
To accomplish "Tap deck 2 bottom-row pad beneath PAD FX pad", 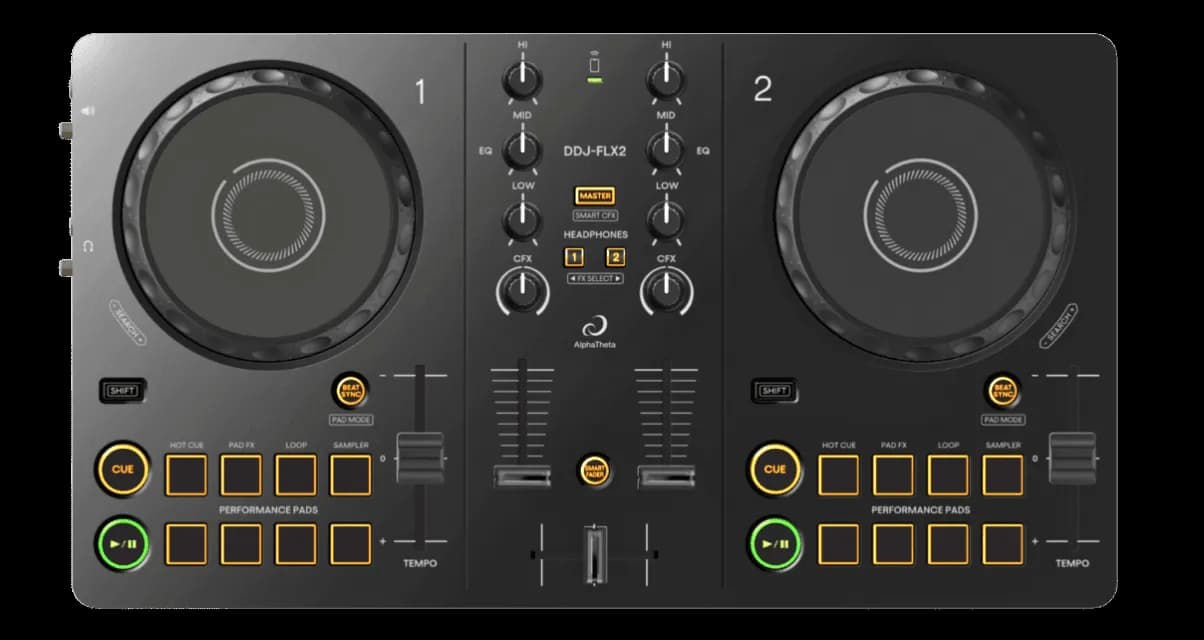I will pos(893,543).
